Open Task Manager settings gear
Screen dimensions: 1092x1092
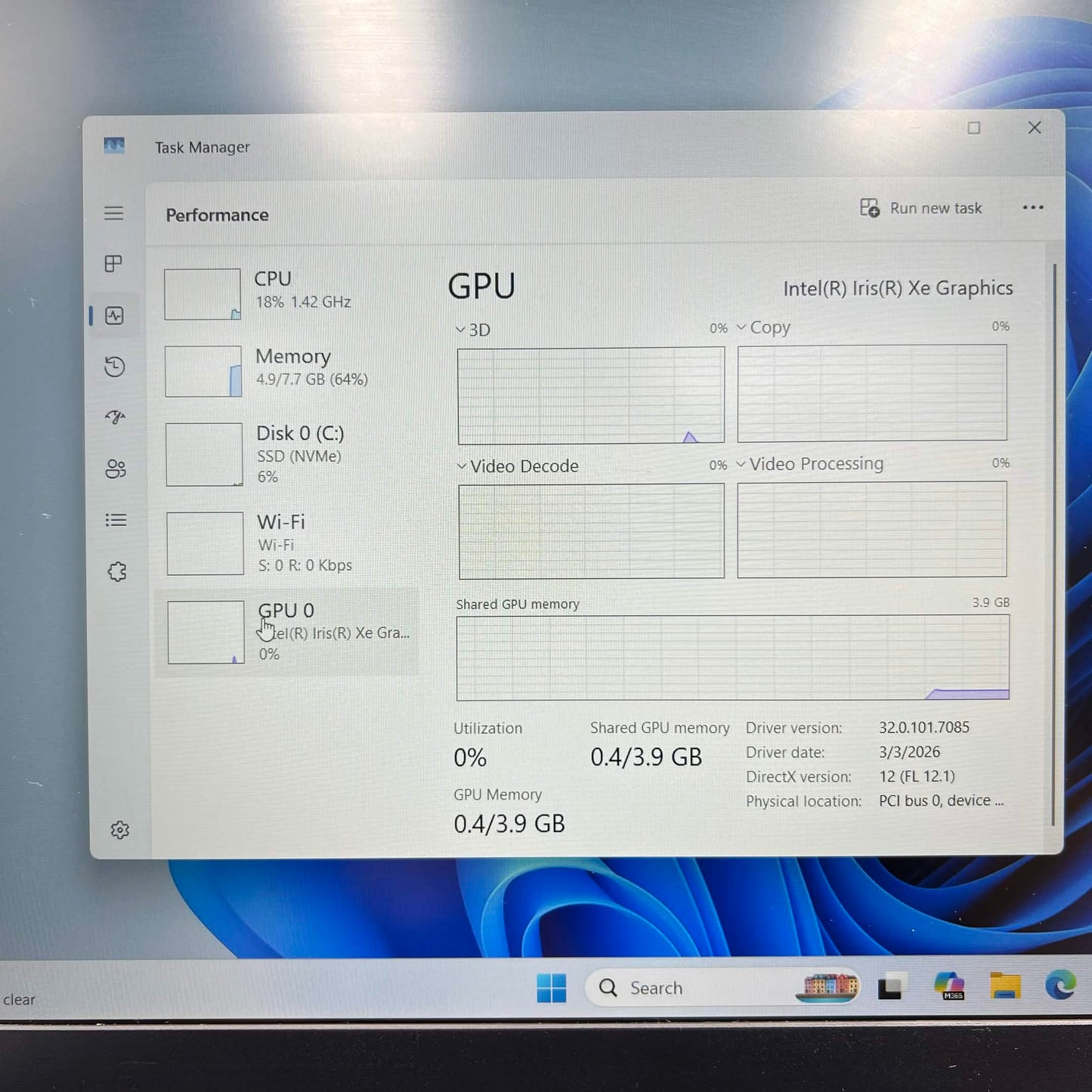[x=120, y=830]
